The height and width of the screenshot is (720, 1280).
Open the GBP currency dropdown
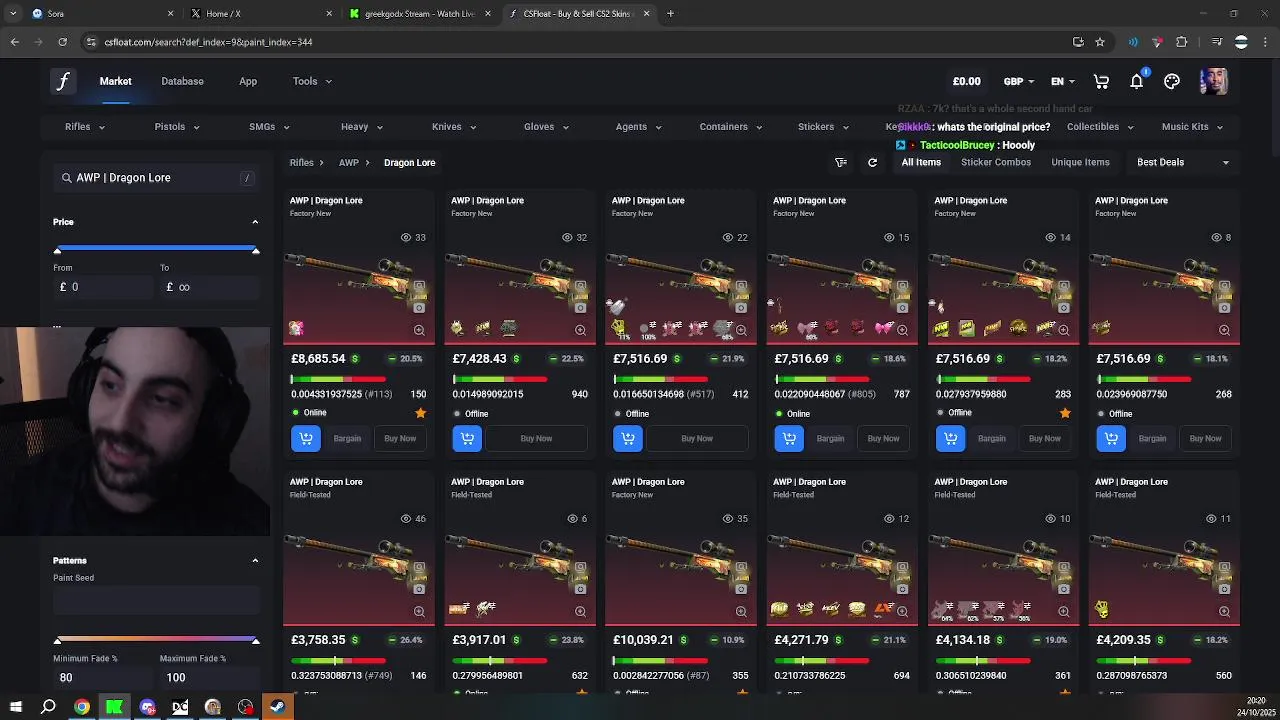[1020, 81]
